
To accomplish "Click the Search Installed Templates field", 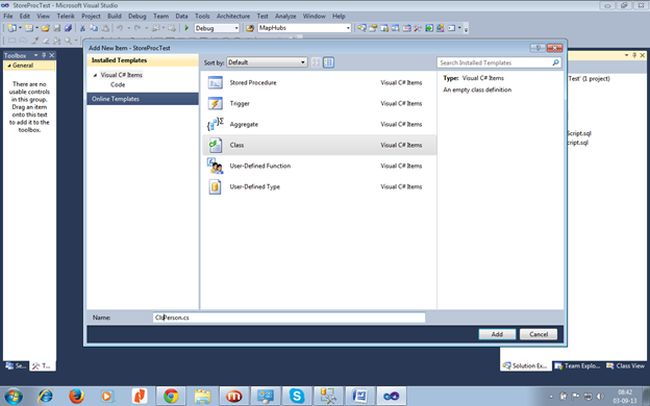I will pos(495,63).
